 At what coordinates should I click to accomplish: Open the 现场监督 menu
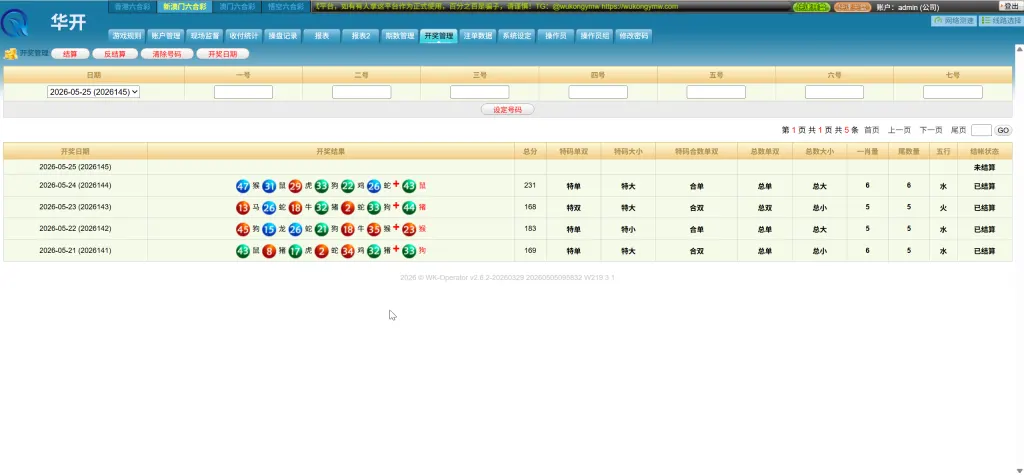[x=204, y=36]
